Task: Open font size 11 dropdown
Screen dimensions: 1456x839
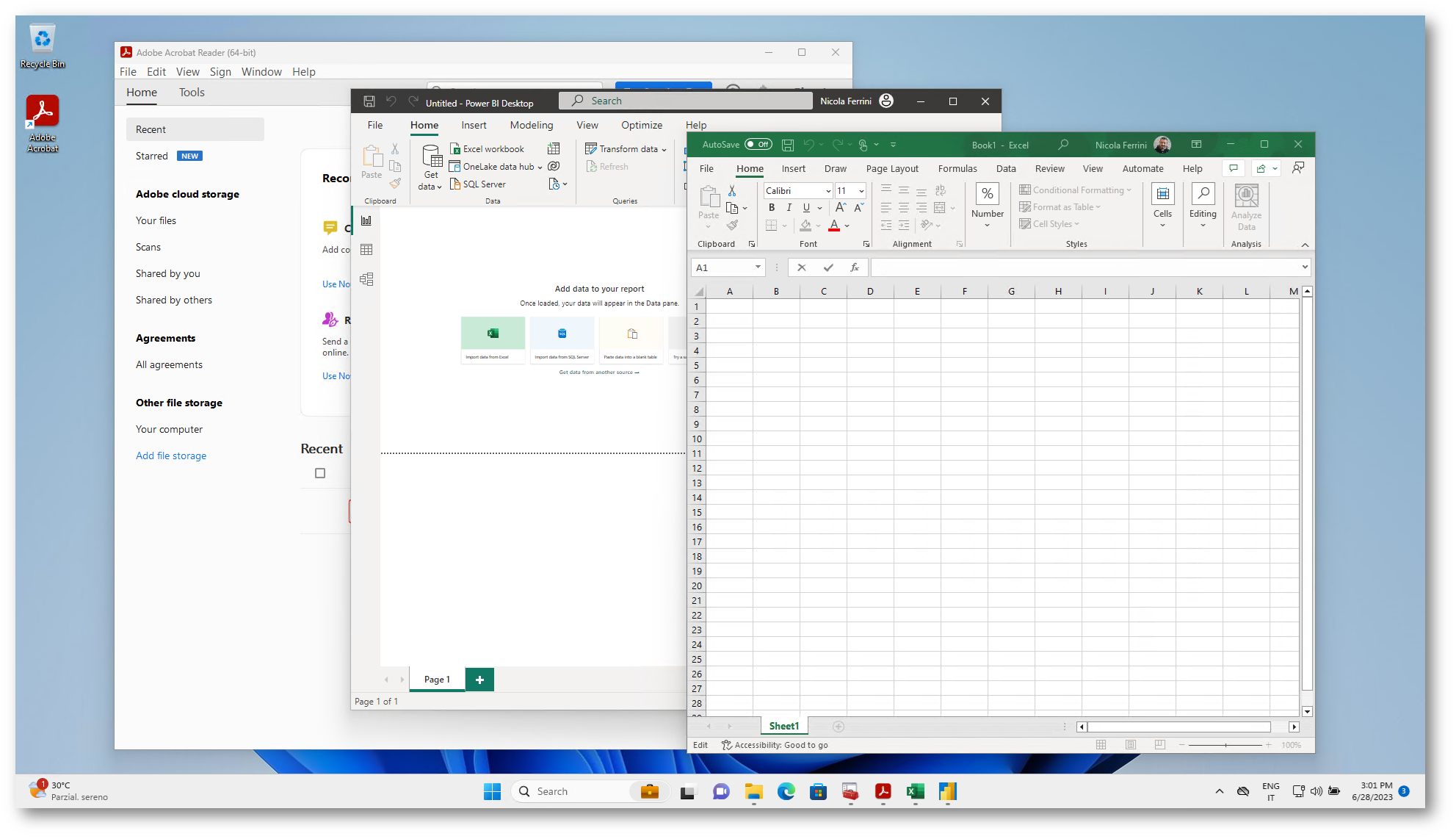Action: pyautogui.click(x=861, y=191)
